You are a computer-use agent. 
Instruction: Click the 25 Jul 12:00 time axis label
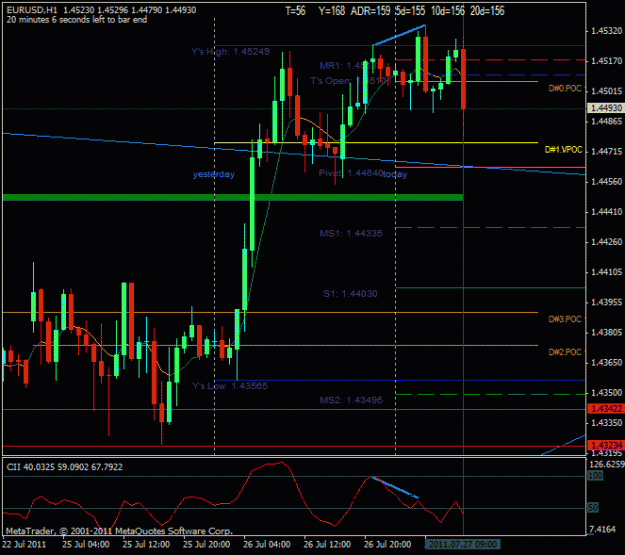(146, 544)
